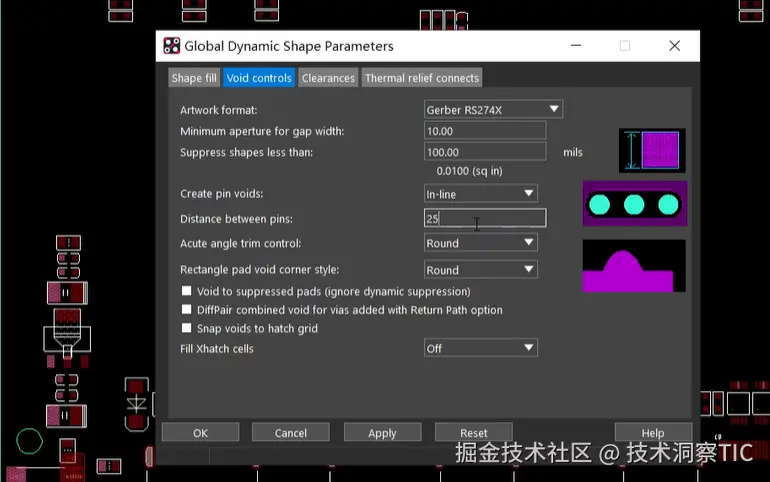Minimize the Global Dynamic Shape Parameters dialog
This screenshot has width=770, height=482.
pyautogui.click(x=576, y=46)
